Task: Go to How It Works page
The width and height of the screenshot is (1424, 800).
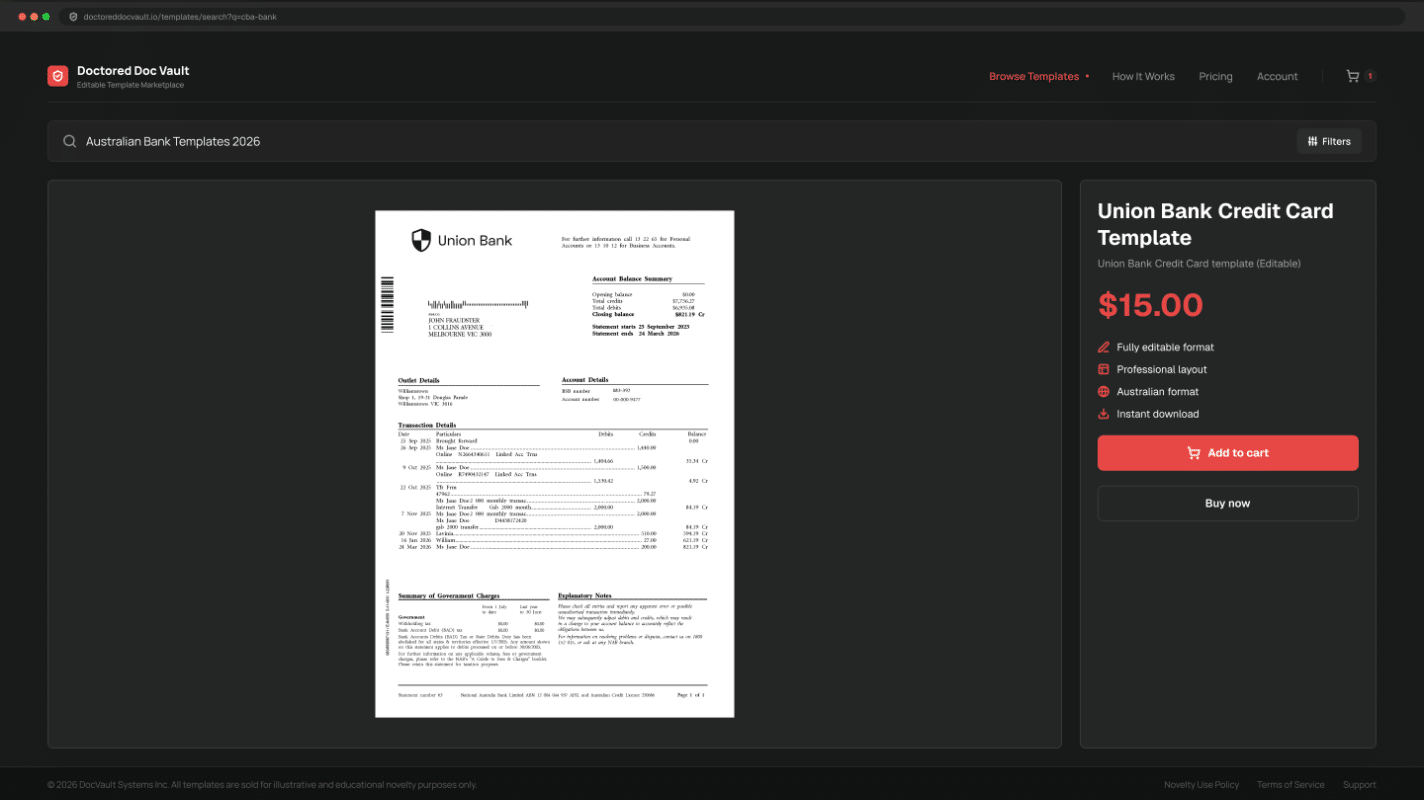Action: tap(1143, 76)
